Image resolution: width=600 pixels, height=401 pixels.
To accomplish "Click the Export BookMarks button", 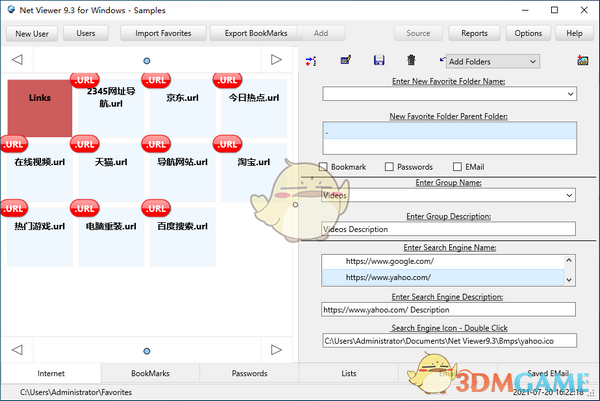I will (x=256, y=33).
